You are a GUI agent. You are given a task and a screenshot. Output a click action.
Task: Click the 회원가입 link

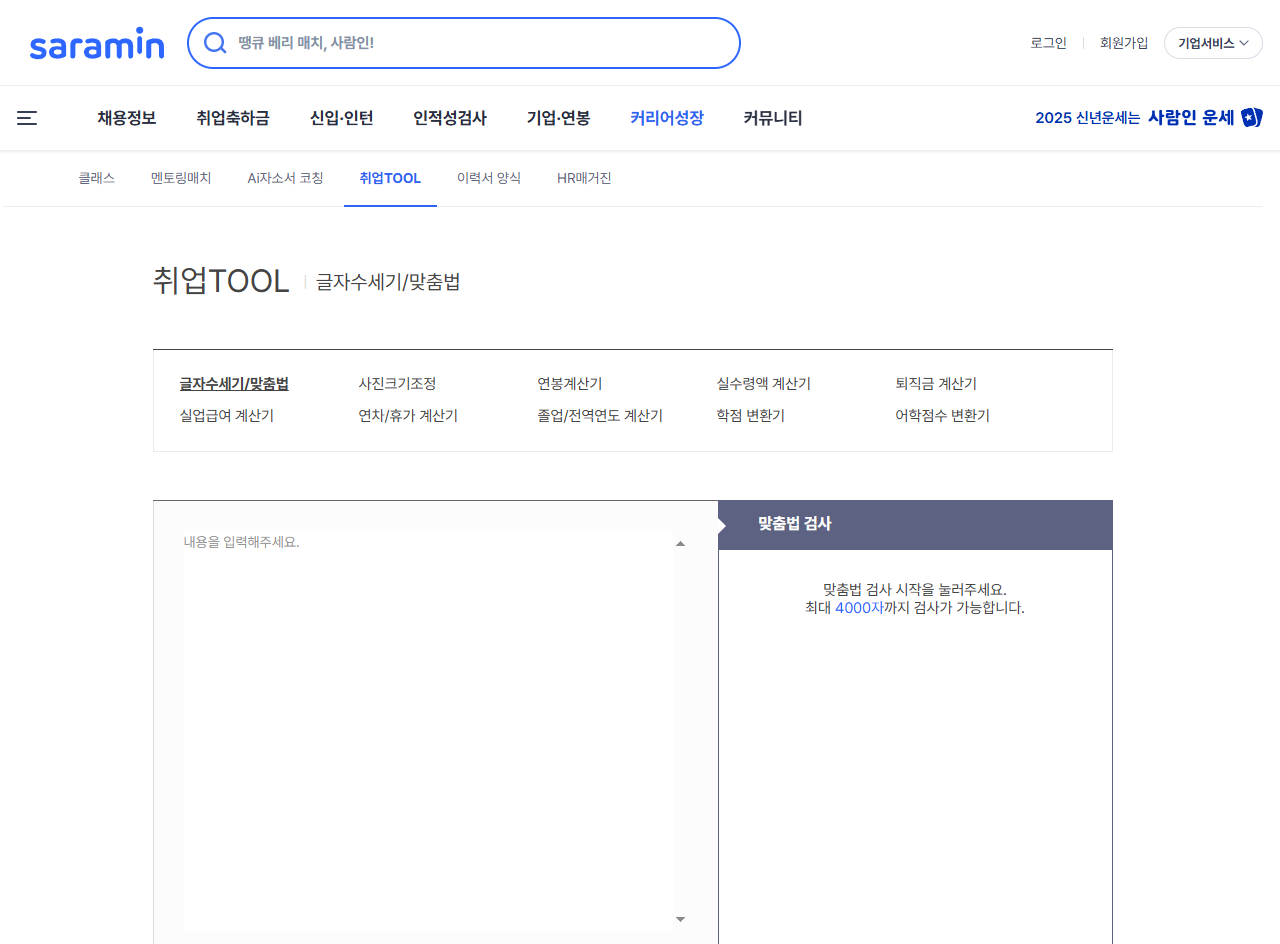pos(1123,42)
